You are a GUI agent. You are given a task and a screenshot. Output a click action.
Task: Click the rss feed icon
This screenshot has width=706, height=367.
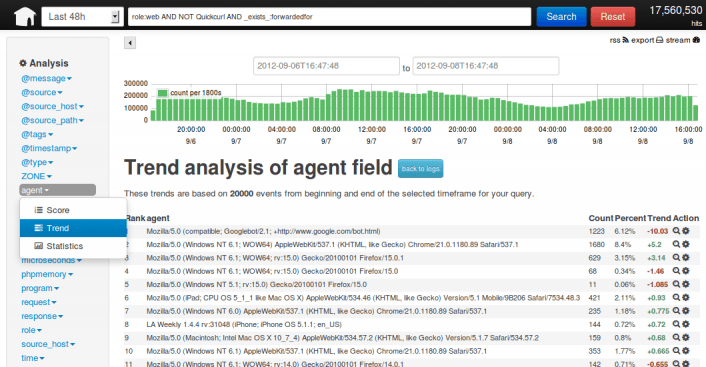(625, 40)
